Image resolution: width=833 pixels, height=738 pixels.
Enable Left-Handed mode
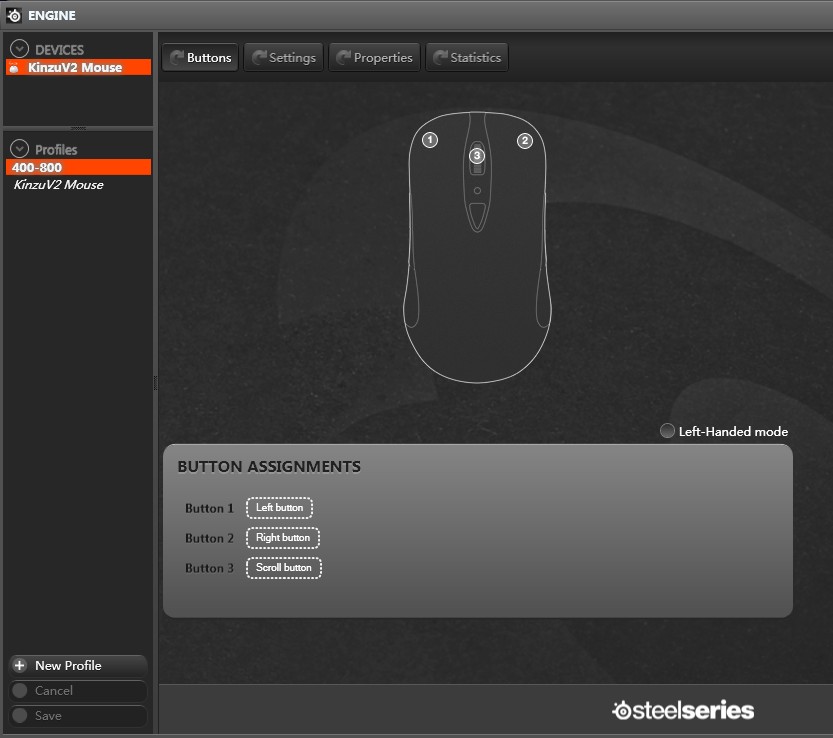click(x=667, y=431)
